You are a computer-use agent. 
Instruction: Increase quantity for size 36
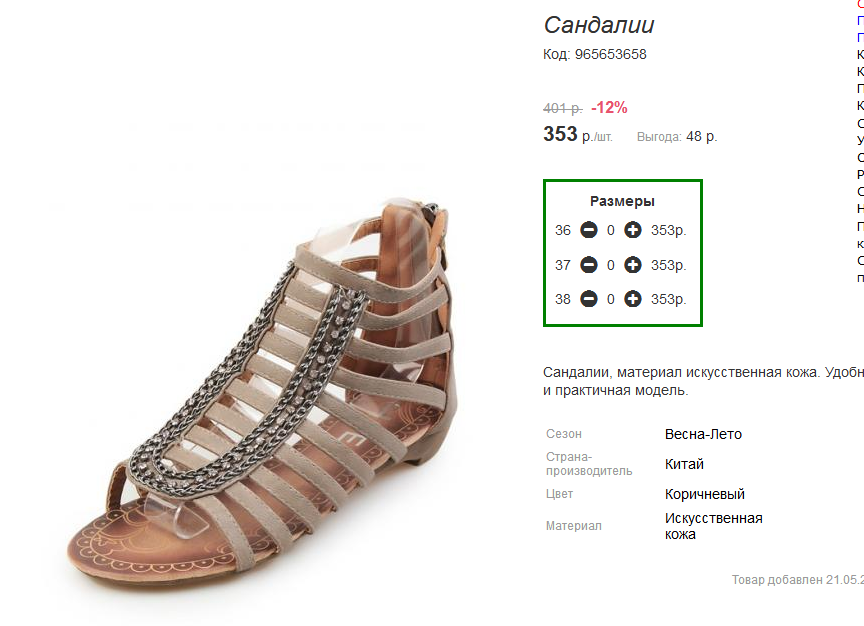tap(633, 230)
